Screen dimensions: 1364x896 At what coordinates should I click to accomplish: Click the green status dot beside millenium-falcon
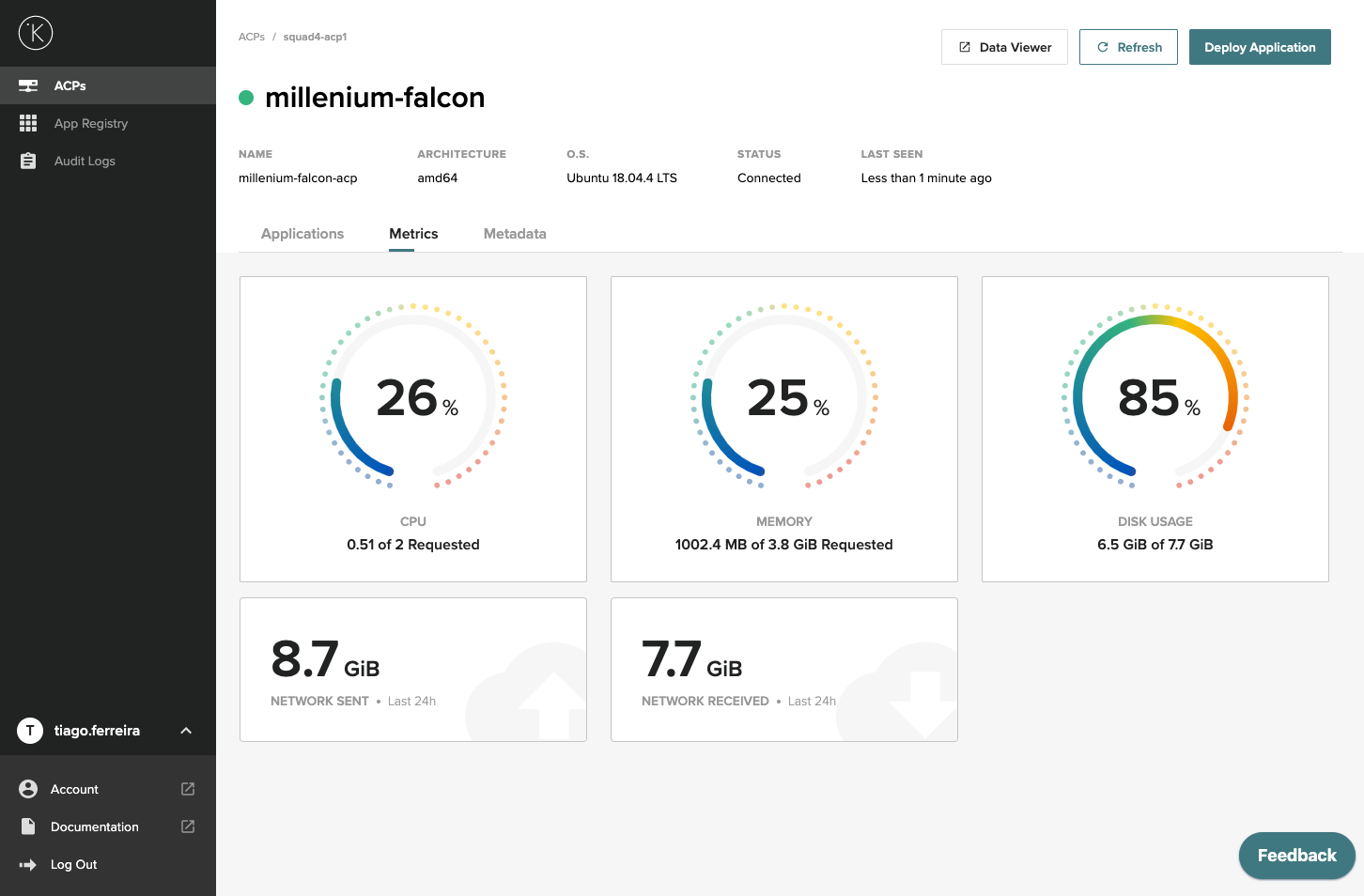pos(246,98)
